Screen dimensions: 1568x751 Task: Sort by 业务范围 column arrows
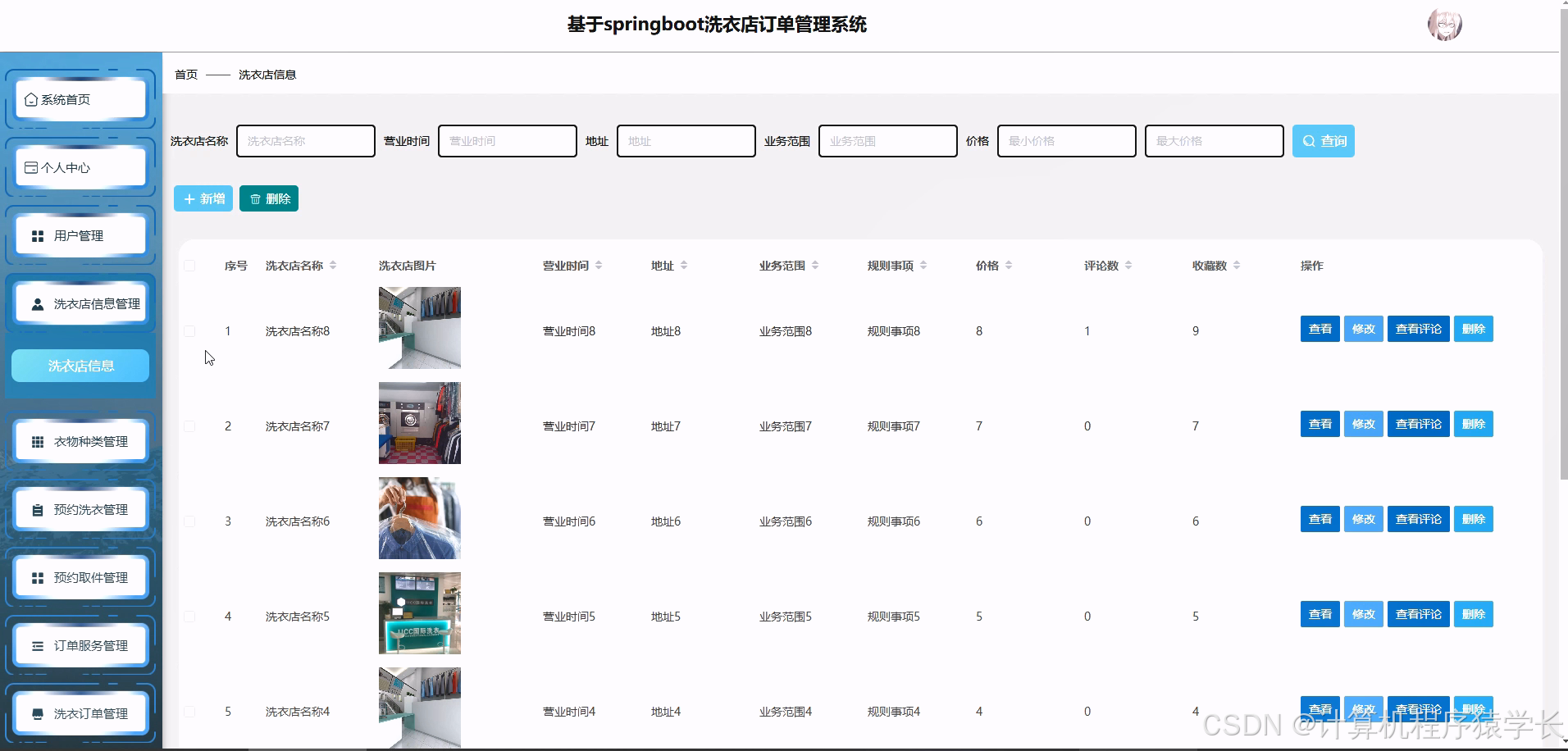click(x=815, y=266)
